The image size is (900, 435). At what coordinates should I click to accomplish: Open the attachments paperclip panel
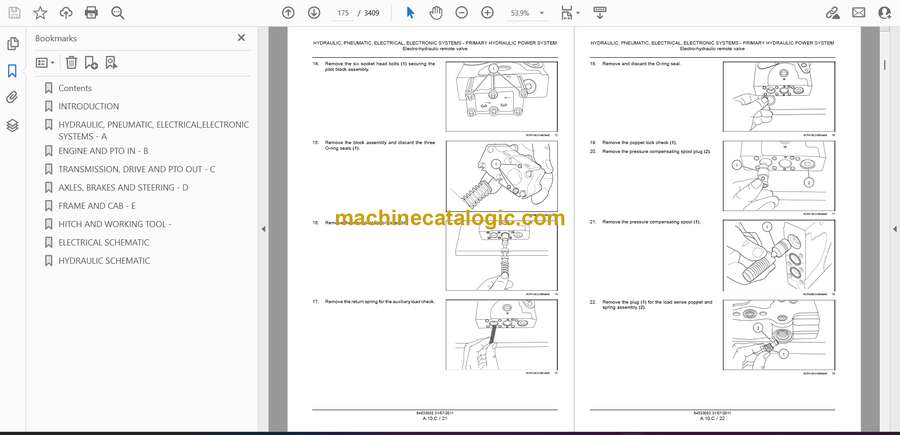coord(12,98)
